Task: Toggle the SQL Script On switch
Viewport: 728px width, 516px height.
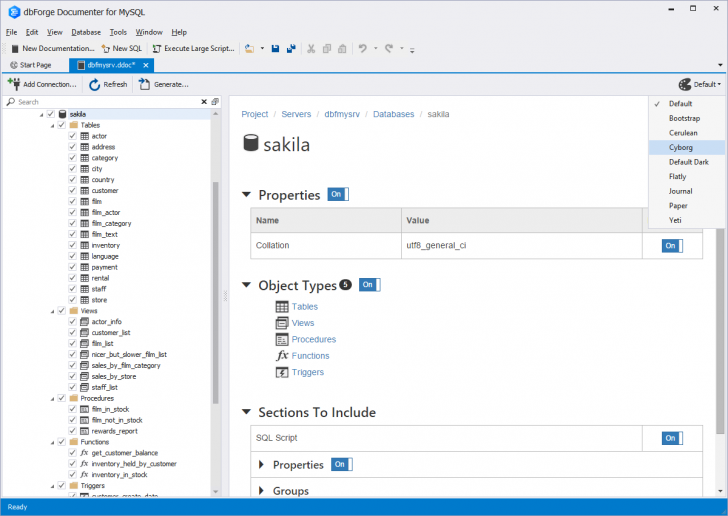Action: click(x=672, y=438)
